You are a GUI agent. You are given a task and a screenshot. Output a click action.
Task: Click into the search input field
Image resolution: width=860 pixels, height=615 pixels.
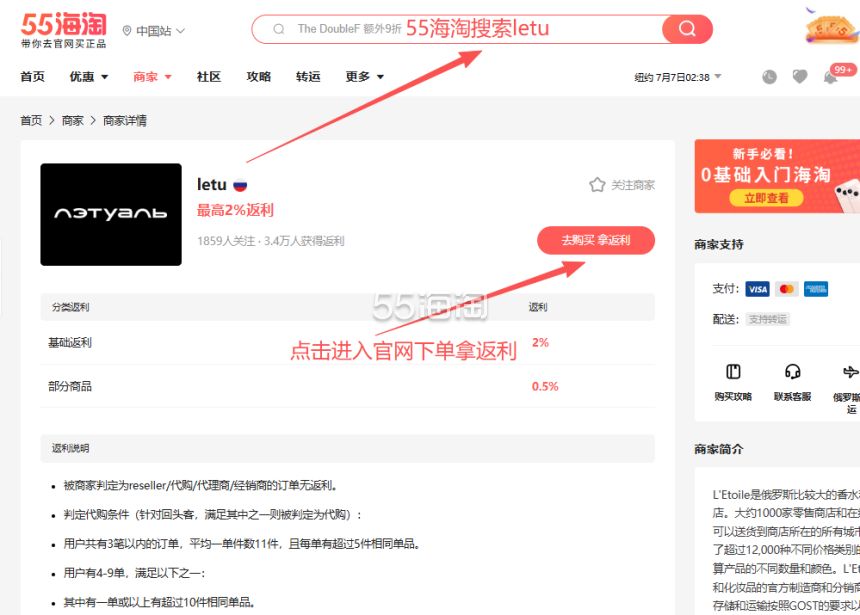tap(466, 29)
